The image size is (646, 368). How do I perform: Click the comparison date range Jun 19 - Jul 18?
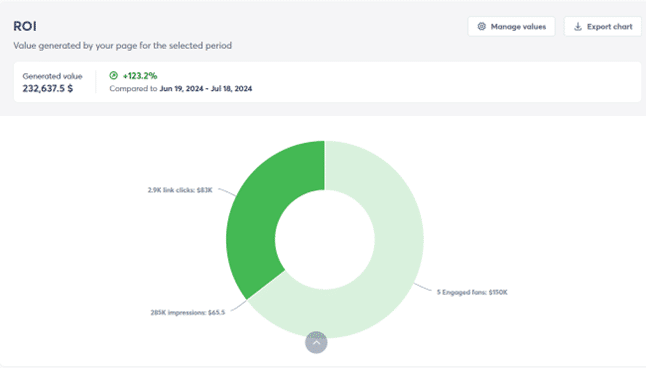[206, 89]
